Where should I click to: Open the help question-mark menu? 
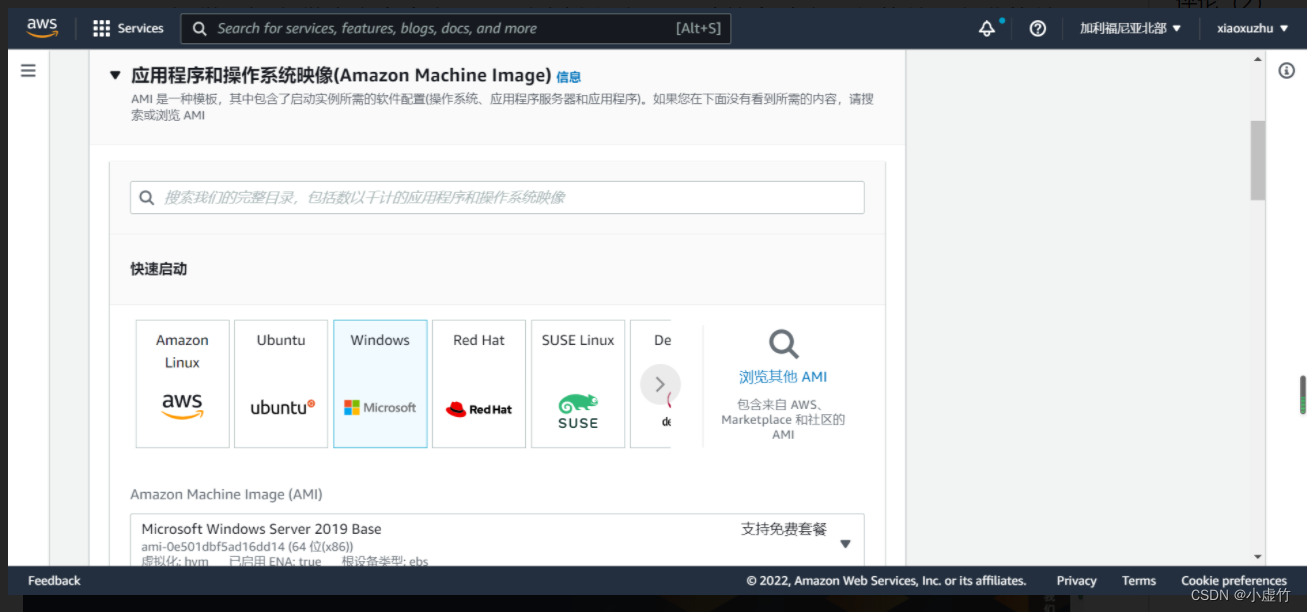pyautogui.click(x=1038, y=28)
